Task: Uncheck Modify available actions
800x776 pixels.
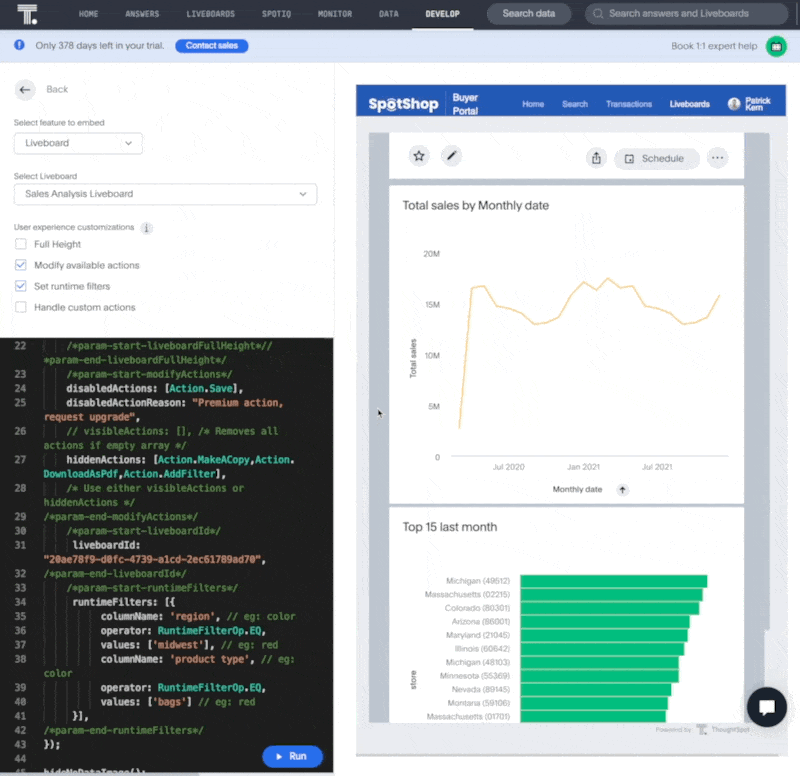Action: 20,265
